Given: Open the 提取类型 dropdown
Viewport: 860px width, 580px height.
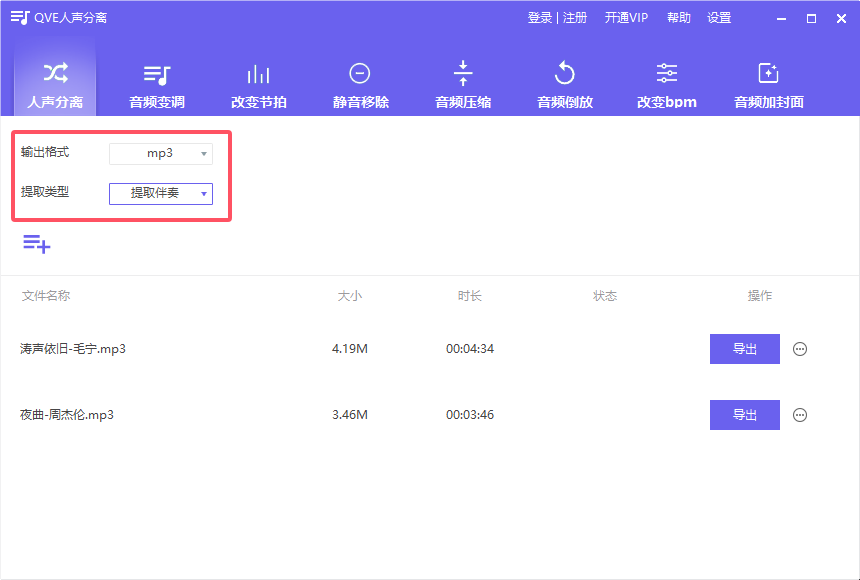Looking at the screenshot, I should [x=161, y=193].
